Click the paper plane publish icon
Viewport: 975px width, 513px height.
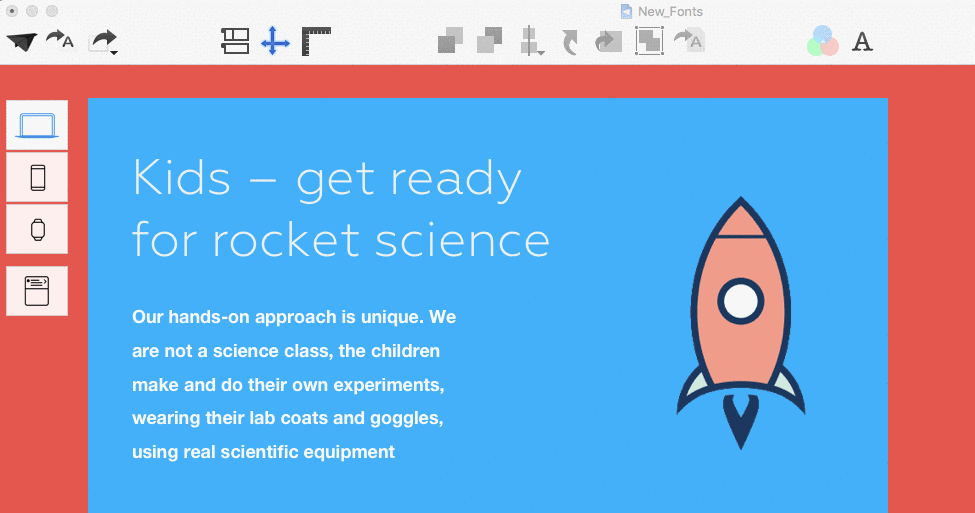pyautogui.click(x=22, y=42)
